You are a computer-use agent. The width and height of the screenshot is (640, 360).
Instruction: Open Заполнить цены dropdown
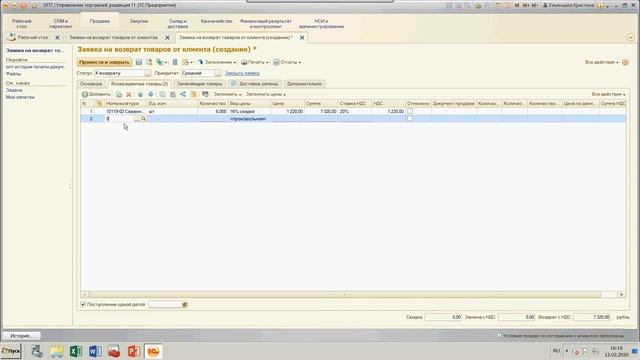tap(265, 94)
